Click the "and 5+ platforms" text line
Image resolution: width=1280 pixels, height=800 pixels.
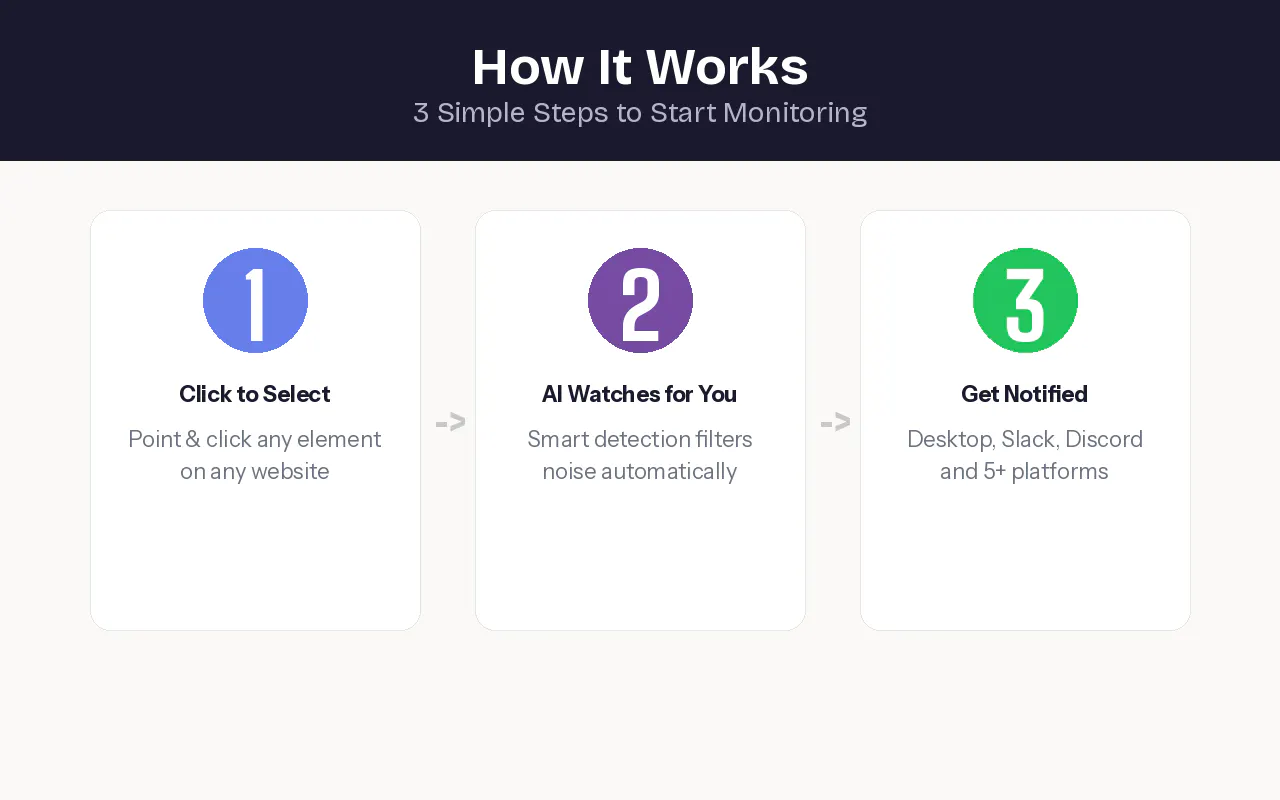click(1025, 471)
